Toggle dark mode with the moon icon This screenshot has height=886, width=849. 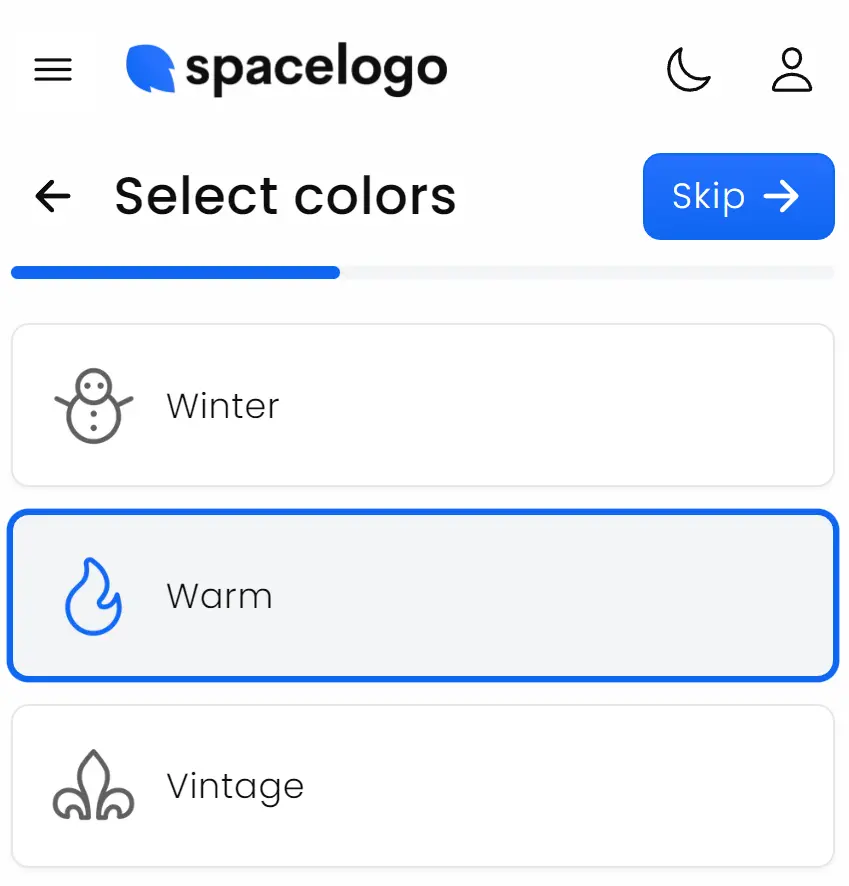point(688,70)
